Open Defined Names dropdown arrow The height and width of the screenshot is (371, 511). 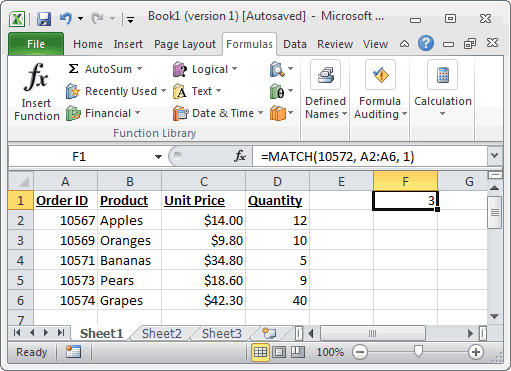(344, 114)
